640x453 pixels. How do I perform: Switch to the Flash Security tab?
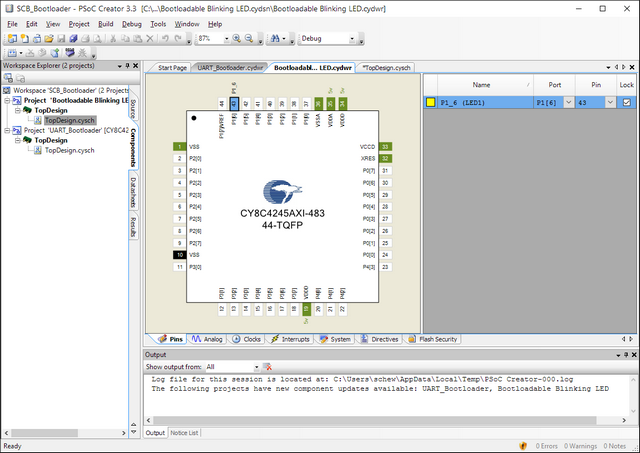[x=433, y=339]
